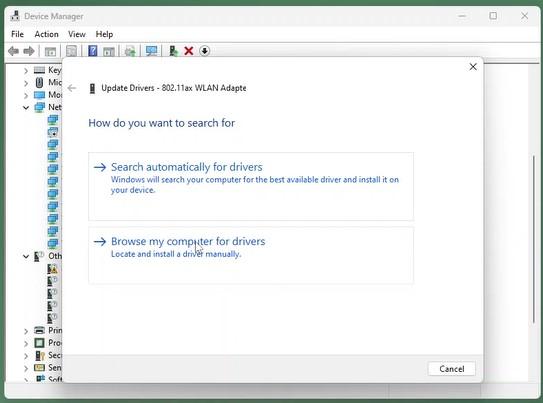Maximize the Device Manager window
Image resolution: width=543 pixels, height=403 pixels.
tap(493, 16)
